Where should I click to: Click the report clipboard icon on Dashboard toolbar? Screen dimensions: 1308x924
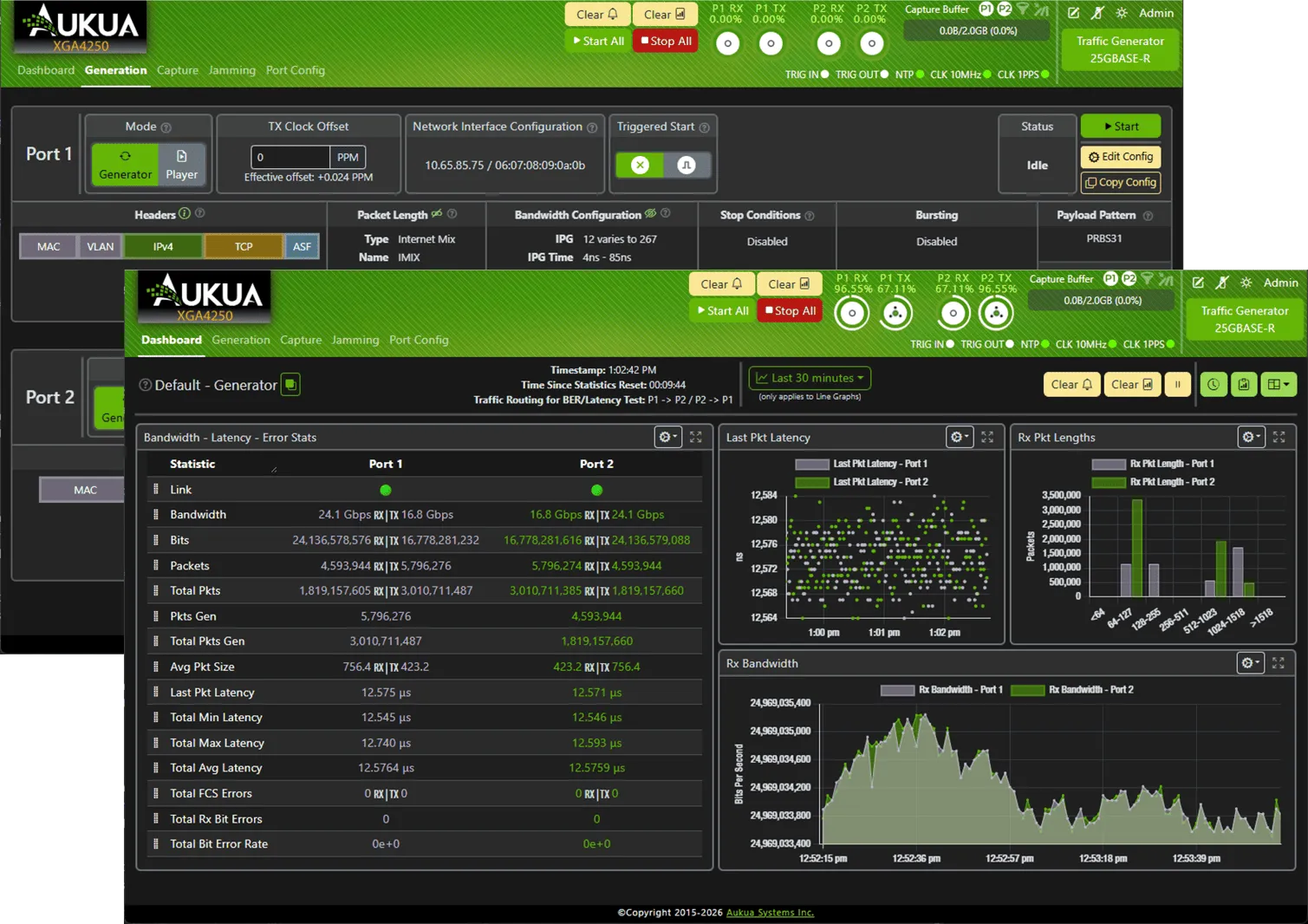pos(1244,385)
